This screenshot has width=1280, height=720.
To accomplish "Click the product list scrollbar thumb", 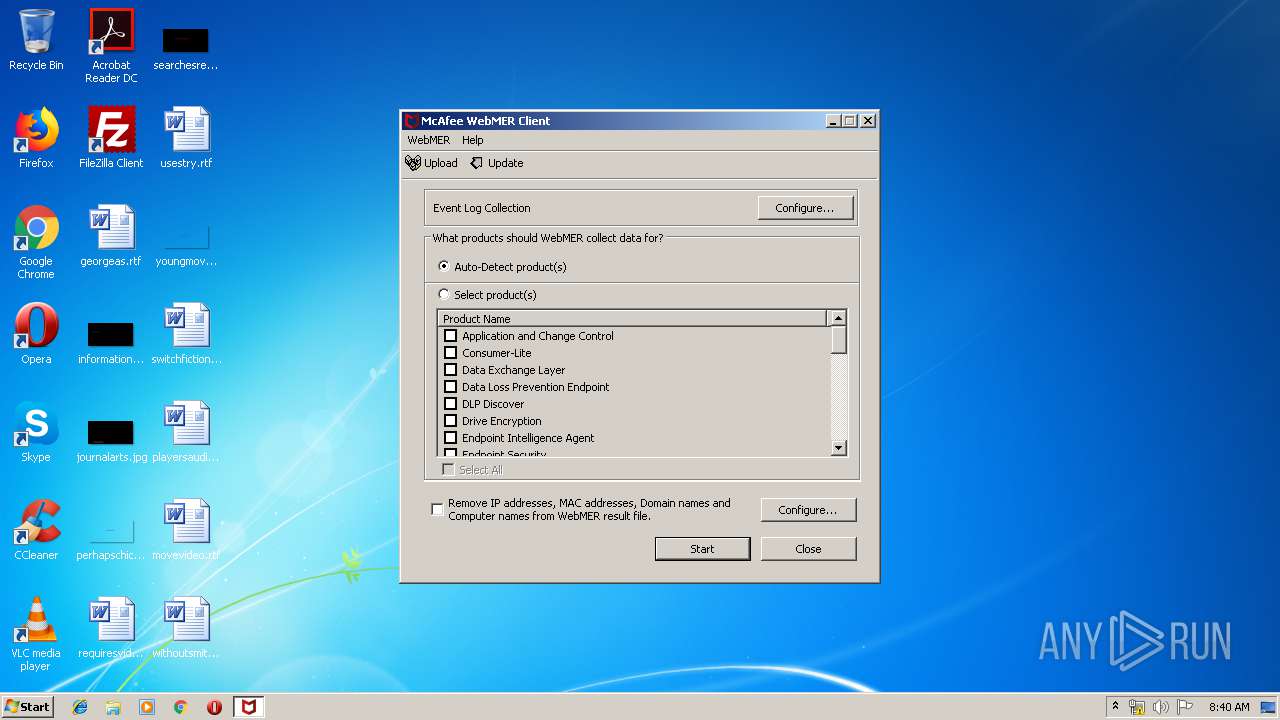I will coord(838,340).
